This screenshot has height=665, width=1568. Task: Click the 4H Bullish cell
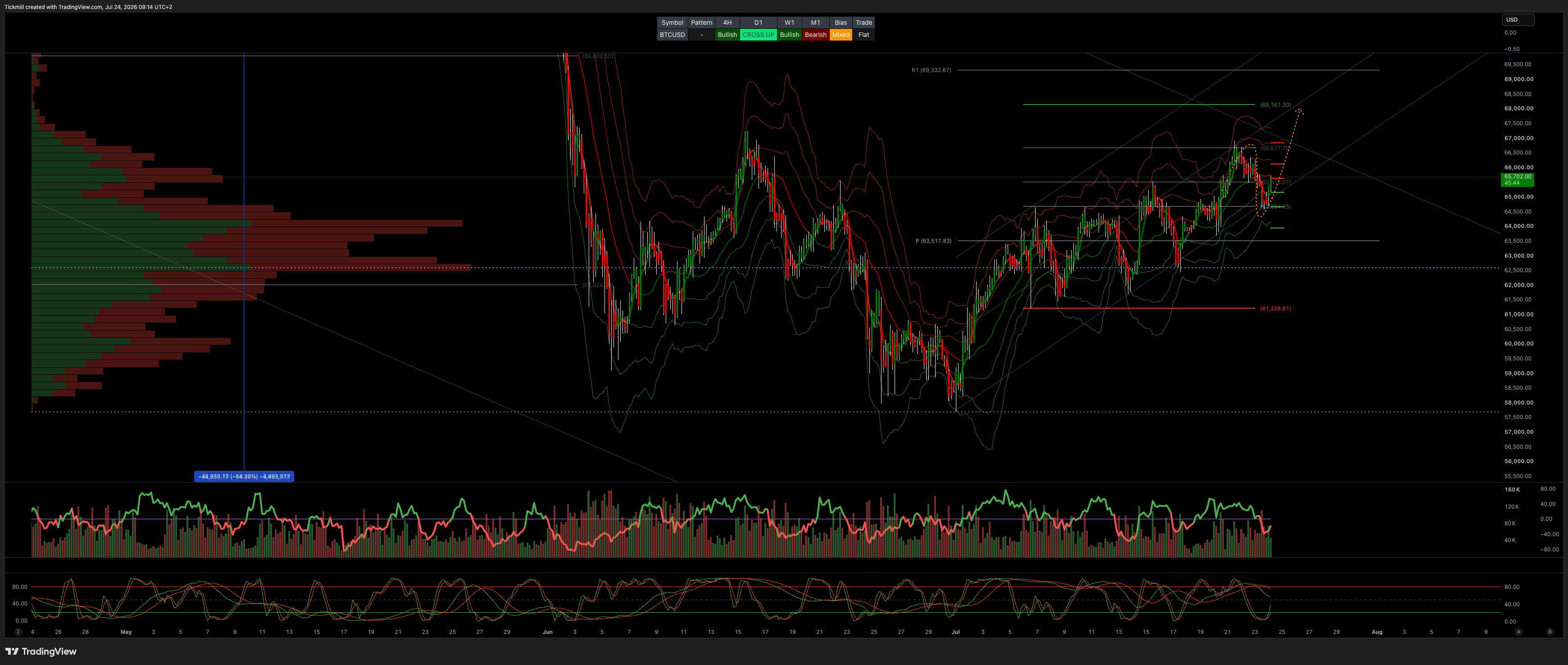click(x=727, y=35)
